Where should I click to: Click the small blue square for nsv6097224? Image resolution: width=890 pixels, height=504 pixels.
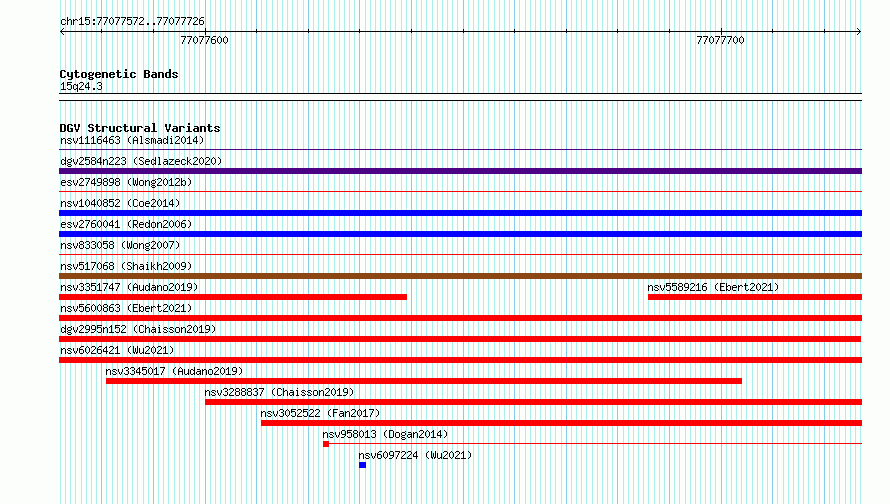tap(363, 465)
